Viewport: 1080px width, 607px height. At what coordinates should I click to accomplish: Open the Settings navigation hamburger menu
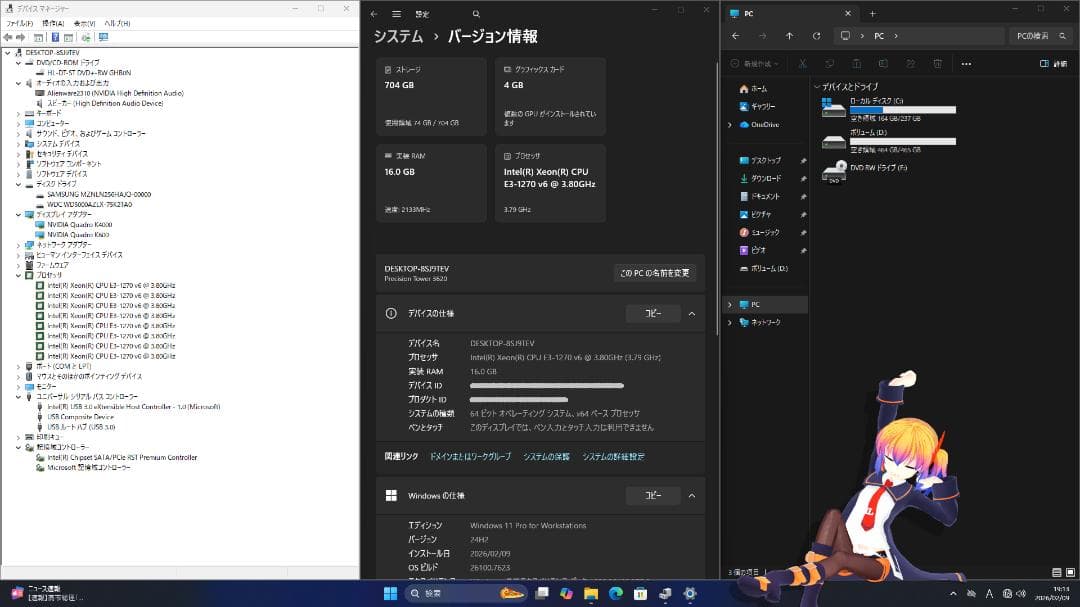397,14
